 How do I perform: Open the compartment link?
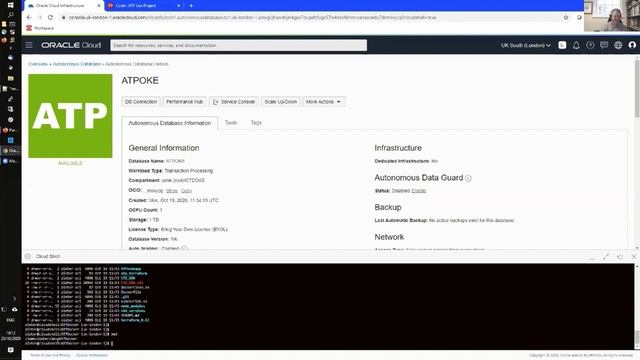click(183, 180)
